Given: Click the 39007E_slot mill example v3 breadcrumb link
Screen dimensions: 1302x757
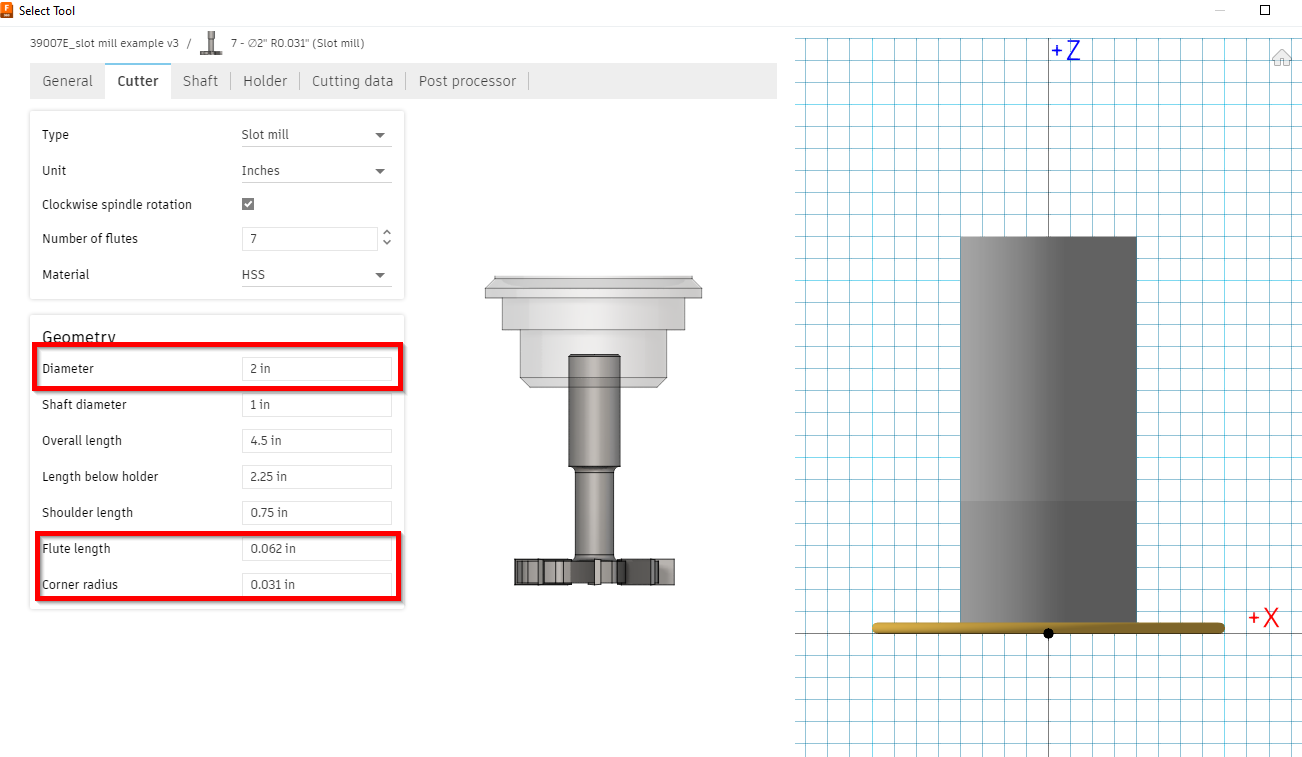Looking at the screenshot, I should coord(100,43).
